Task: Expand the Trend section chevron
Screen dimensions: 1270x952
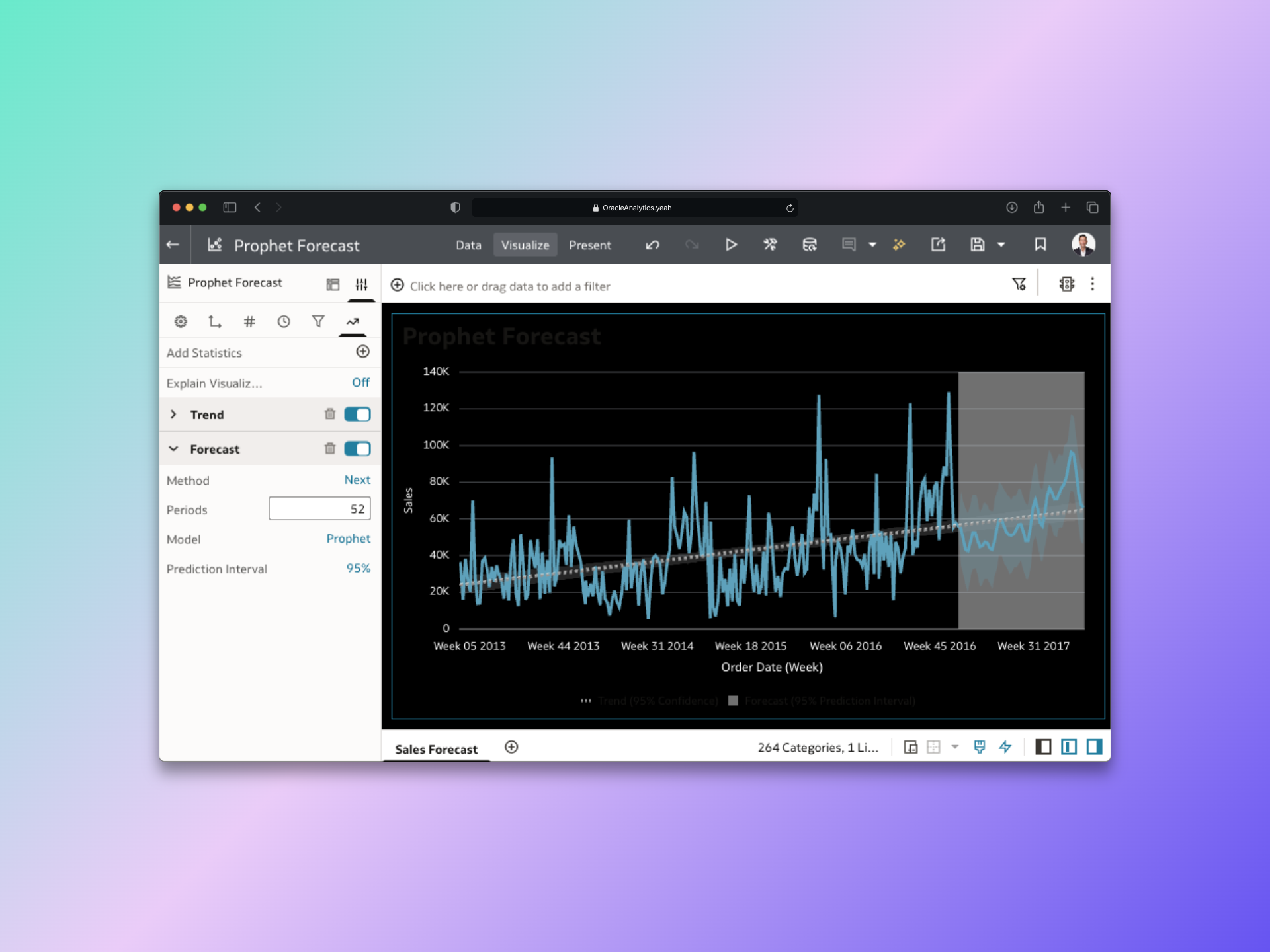Action: coord(173,415)
